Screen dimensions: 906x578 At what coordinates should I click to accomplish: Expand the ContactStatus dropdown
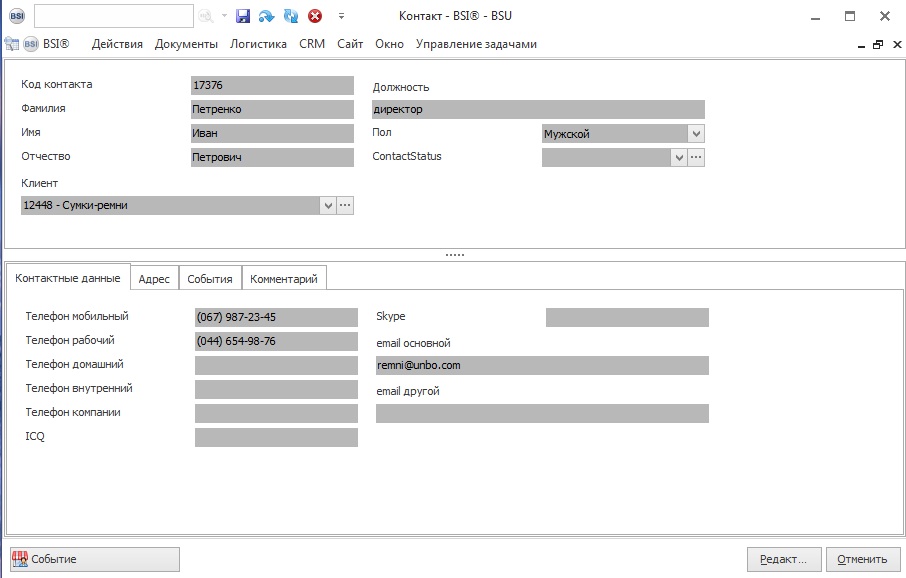678,157
